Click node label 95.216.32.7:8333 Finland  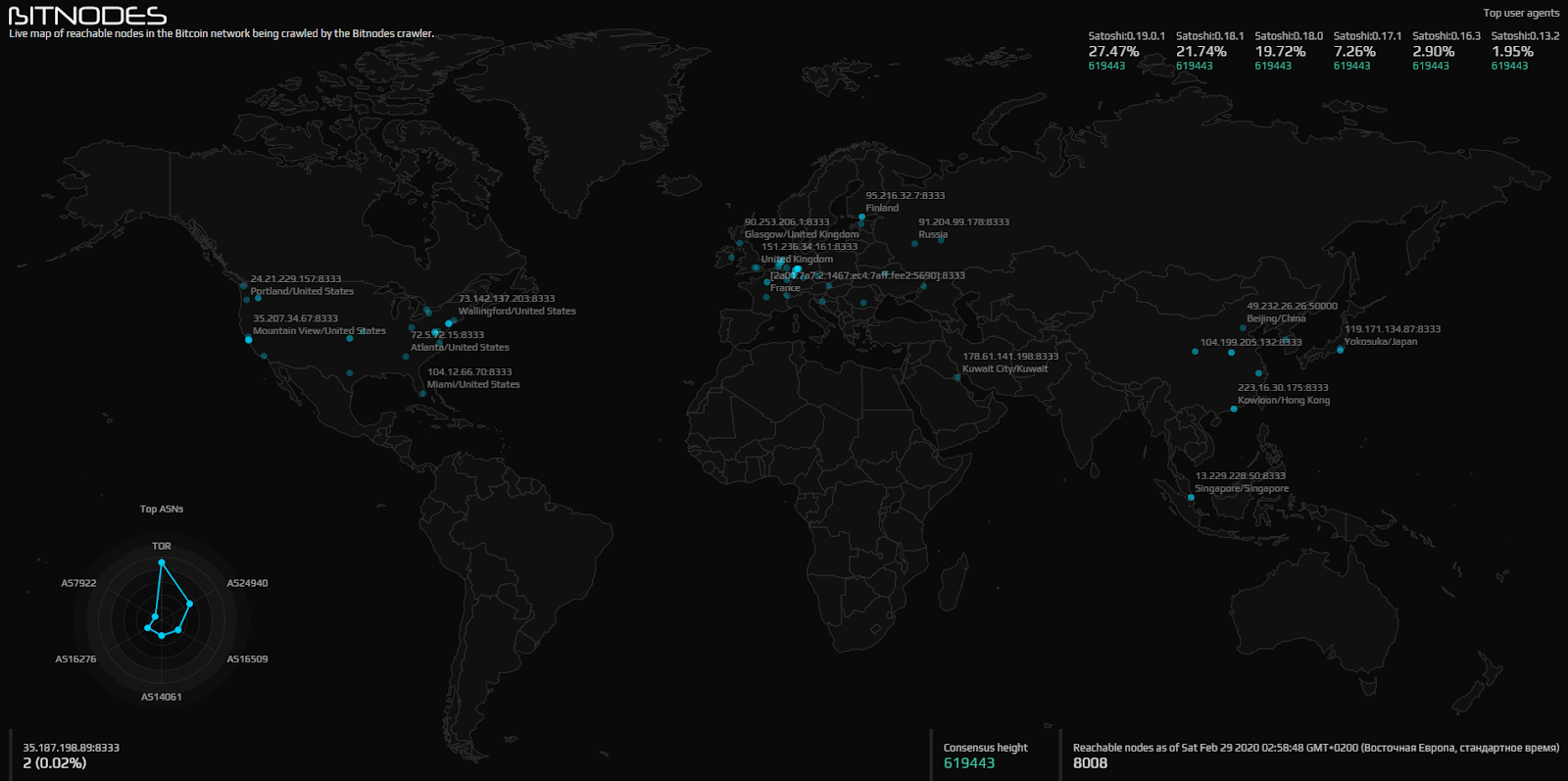click(x=906, y=202)
